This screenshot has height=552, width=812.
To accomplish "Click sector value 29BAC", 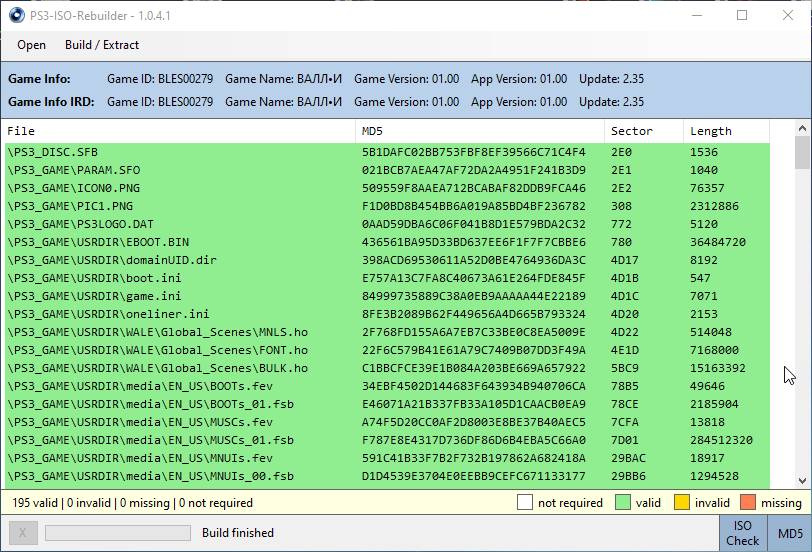I will click(628, 458).
